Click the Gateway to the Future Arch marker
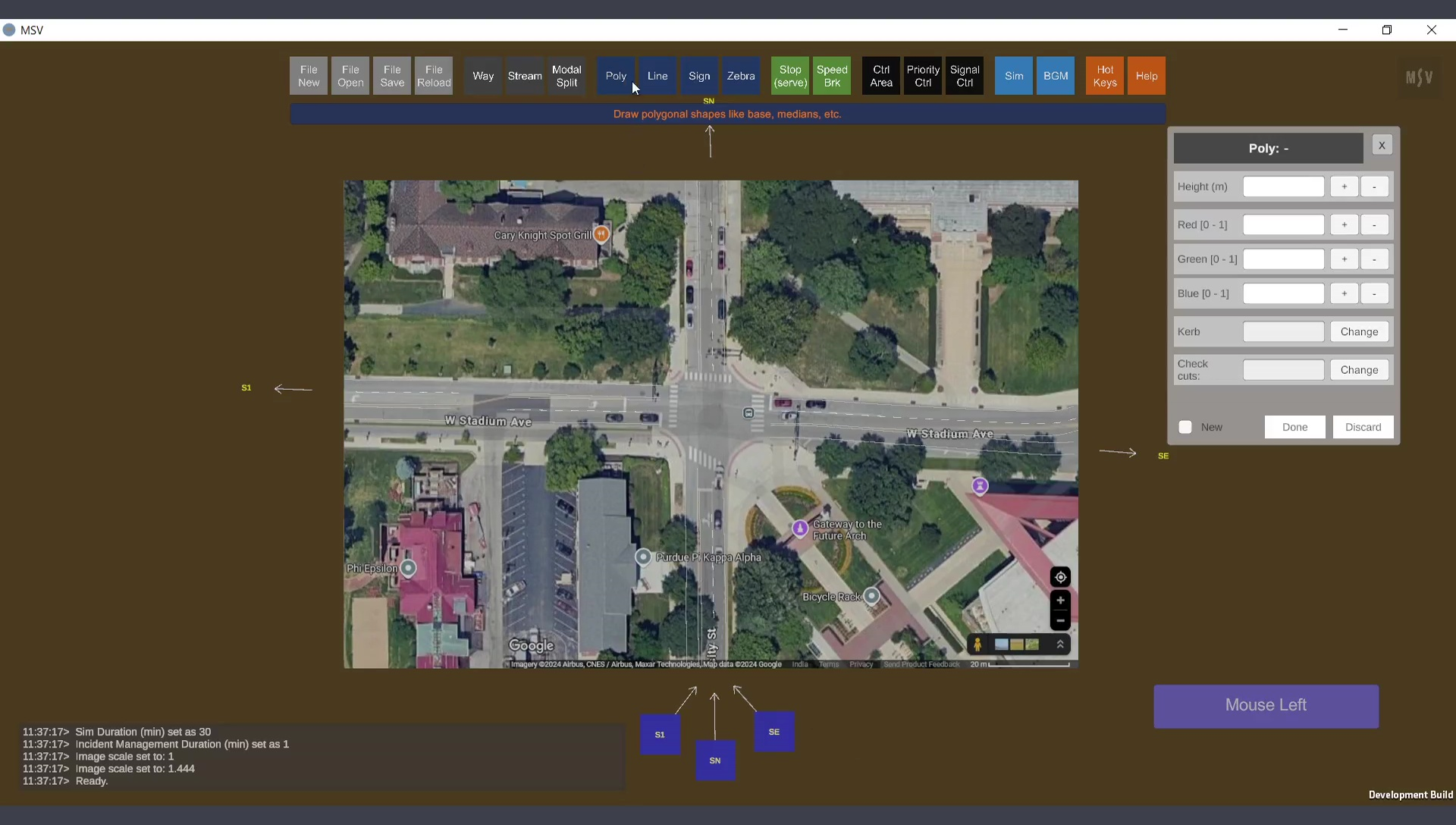This screenshot has height=825, width=1456. pyautogui.click(x=800, y=528)
